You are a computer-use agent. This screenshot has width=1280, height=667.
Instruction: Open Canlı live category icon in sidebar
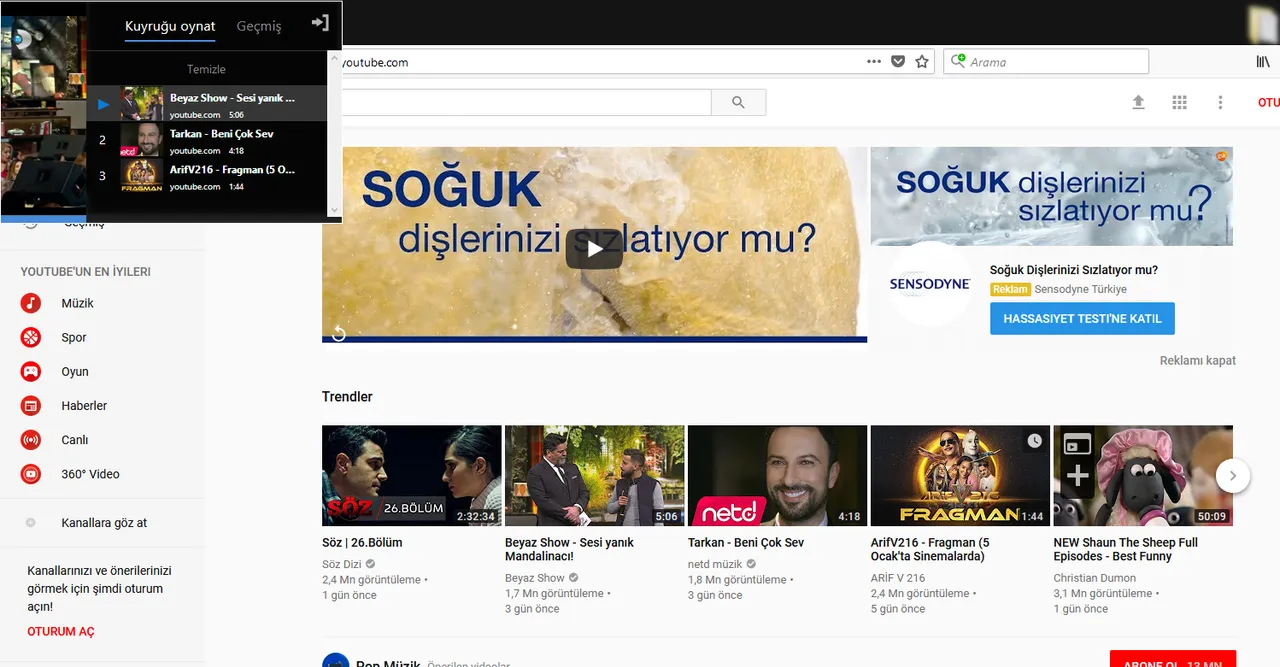31,440
